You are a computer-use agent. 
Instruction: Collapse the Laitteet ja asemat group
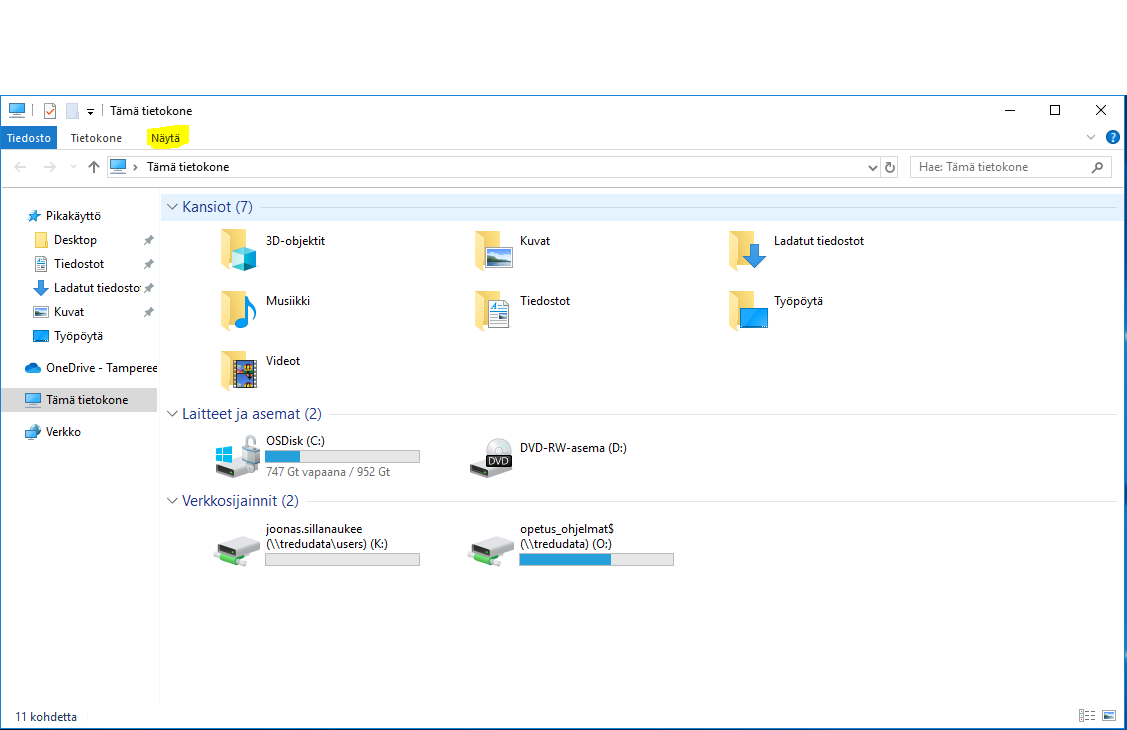172,414
